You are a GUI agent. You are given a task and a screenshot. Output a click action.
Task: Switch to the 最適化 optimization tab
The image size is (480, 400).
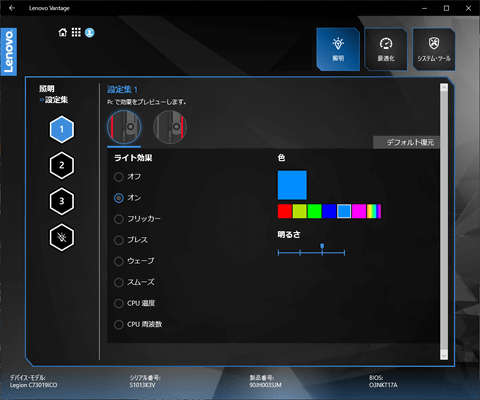click(x=386, y=49)
